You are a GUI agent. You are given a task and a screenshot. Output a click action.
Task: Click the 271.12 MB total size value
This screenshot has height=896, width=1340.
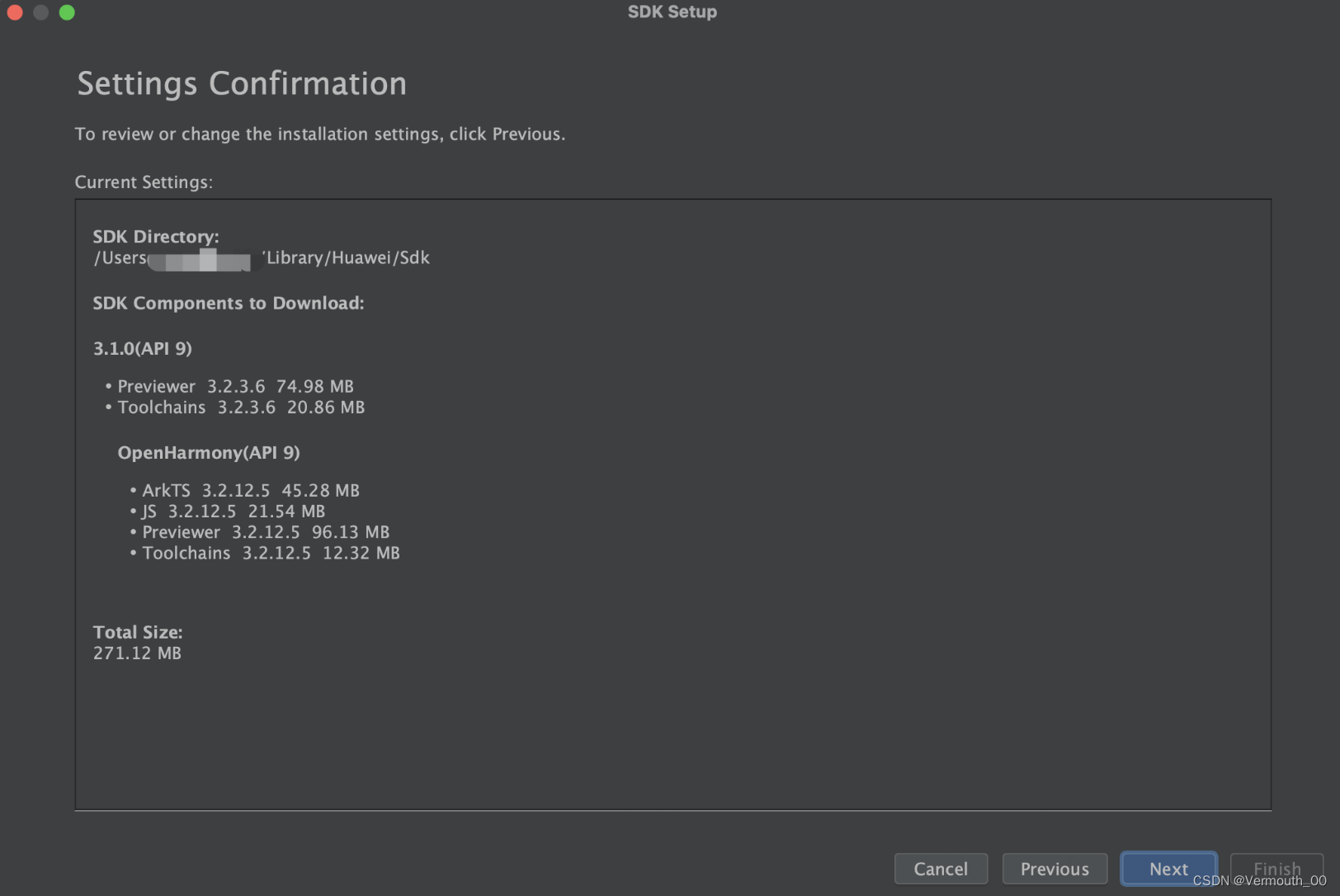point(137,653)
